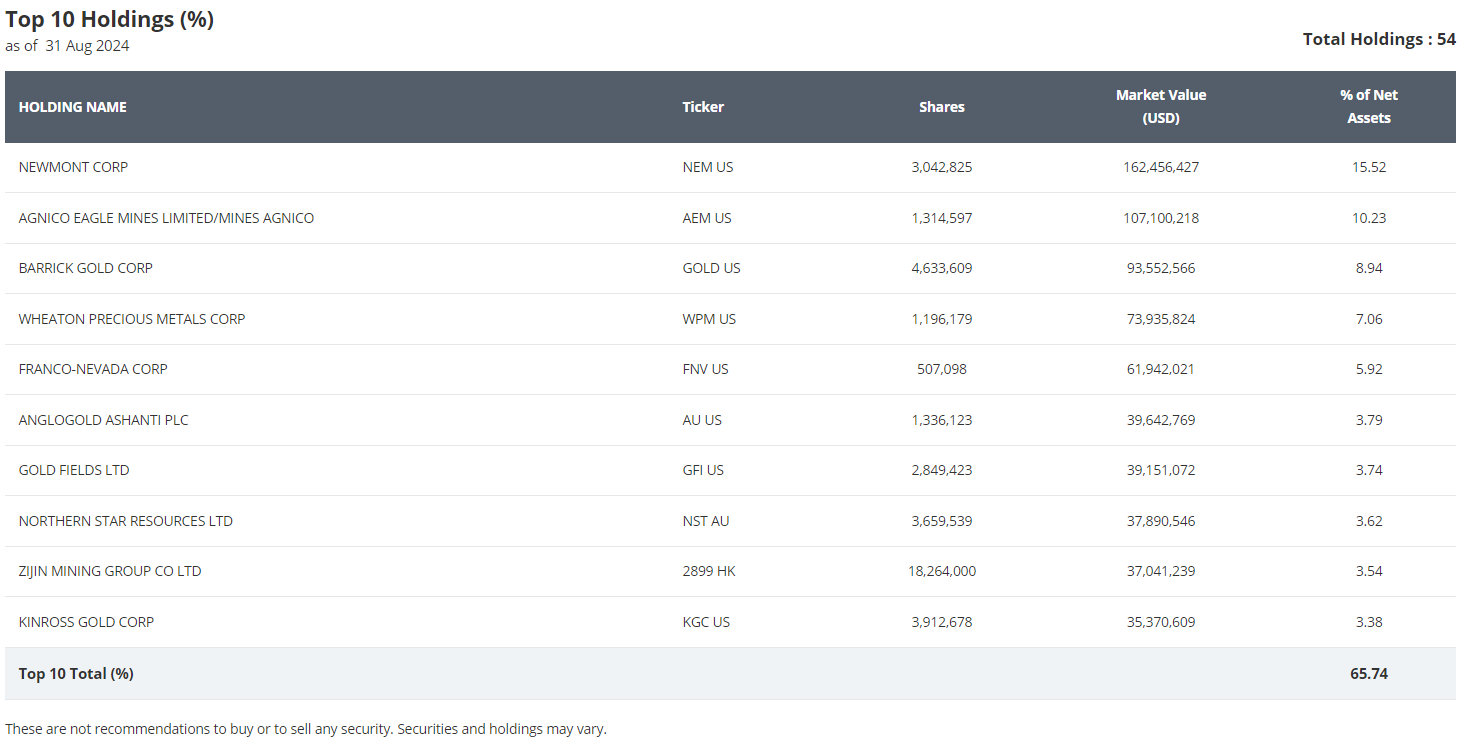Click the 2899 HK ticker
Viewport: 1478px width, 754px height.
(x=709, y=571)
